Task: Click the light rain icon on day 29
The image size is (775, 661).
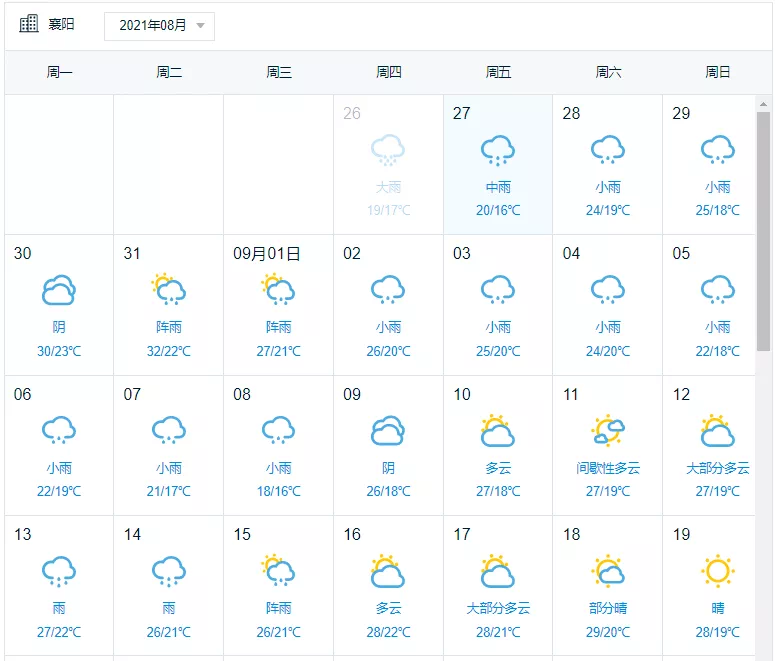Action: pyautogui.click(x=718, y=150)
